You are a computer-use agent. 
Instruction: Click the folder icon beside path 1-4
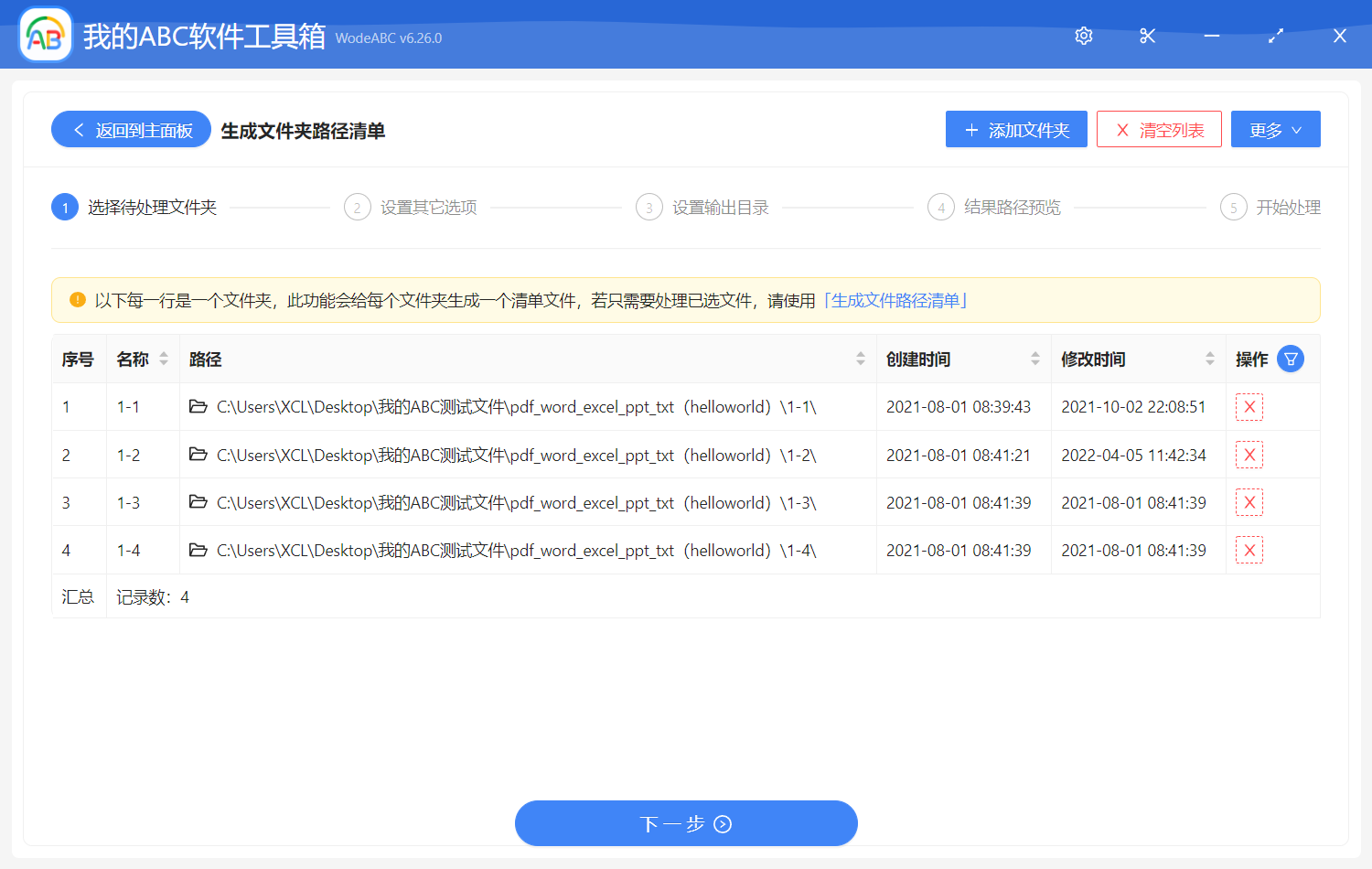tap(198, 549)
